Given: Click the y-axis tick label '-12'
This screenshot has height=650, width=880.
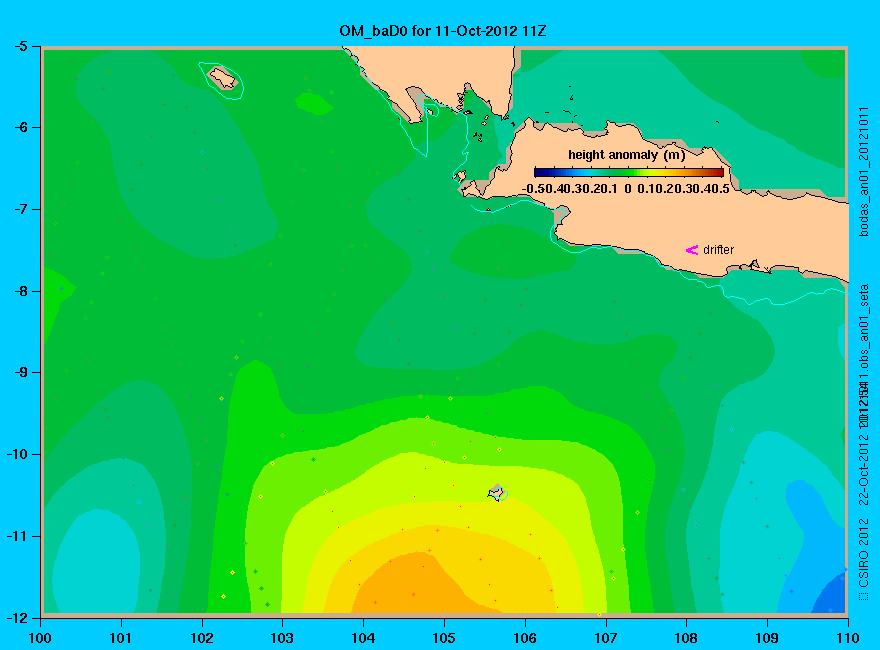Looking at the screenshot, I should click(x=16, y=617).
